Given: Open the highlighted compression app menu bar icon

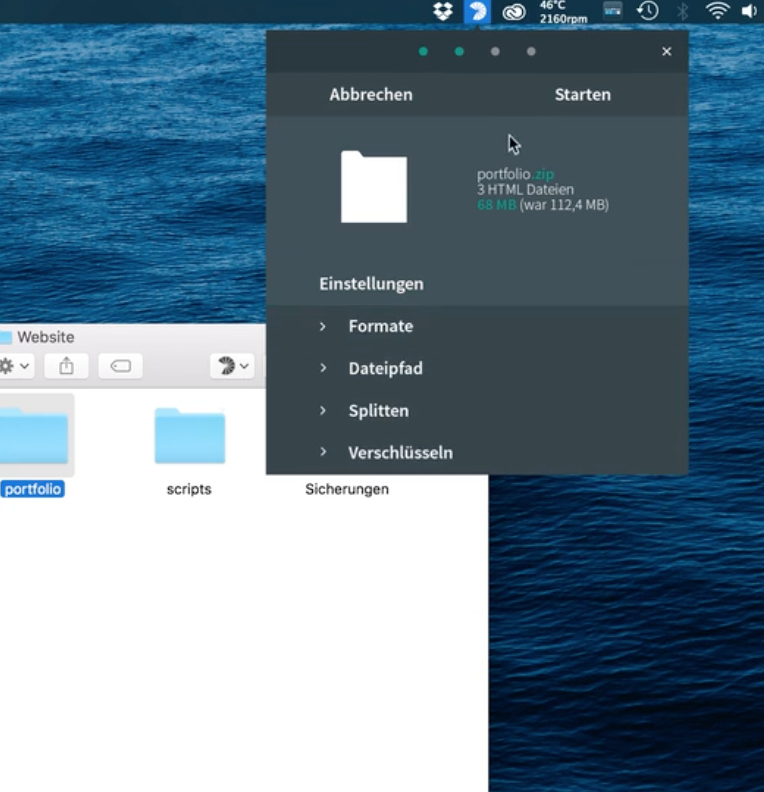Looking at the screenshot, I should click(477, 11).
